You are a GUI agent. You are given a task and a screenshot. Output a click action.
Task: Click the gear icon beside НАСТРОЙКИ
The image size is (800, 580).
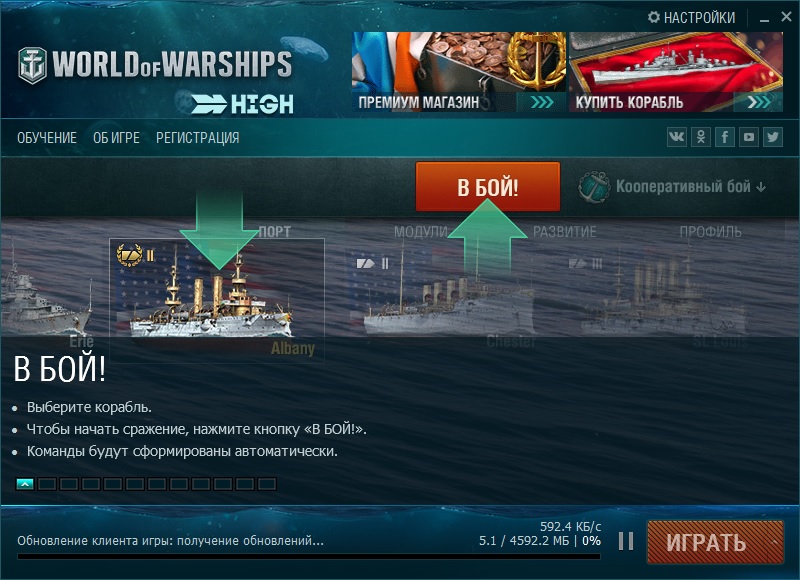[x=654, y=17]
